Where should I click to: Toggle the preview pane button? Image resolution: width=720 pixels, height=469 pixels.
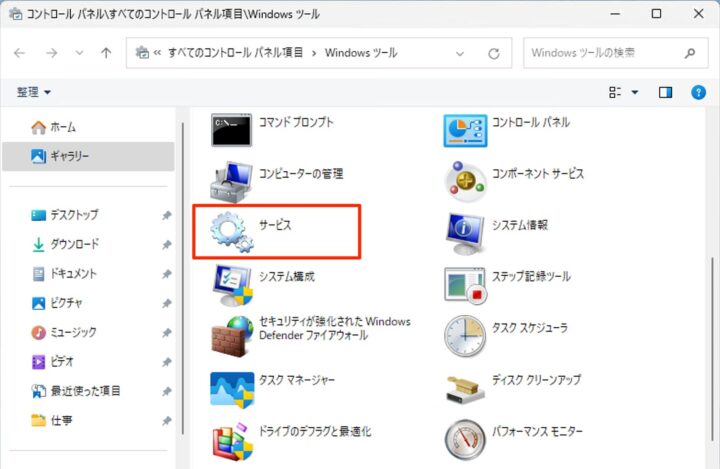coord(665,92)
